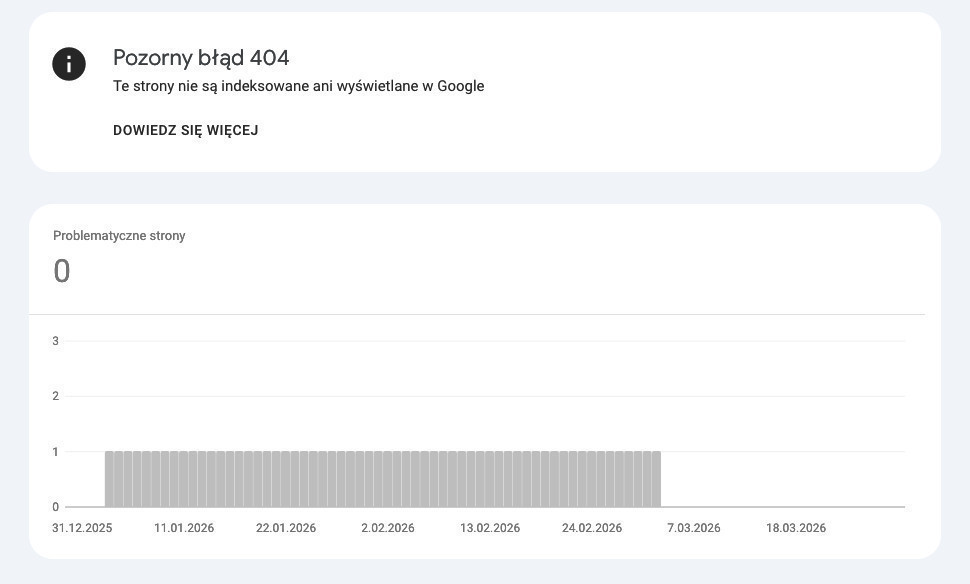Open the DOWIEDZ SIĘ WIĘCEJ link
970x584 pixels.
(185, 130)
